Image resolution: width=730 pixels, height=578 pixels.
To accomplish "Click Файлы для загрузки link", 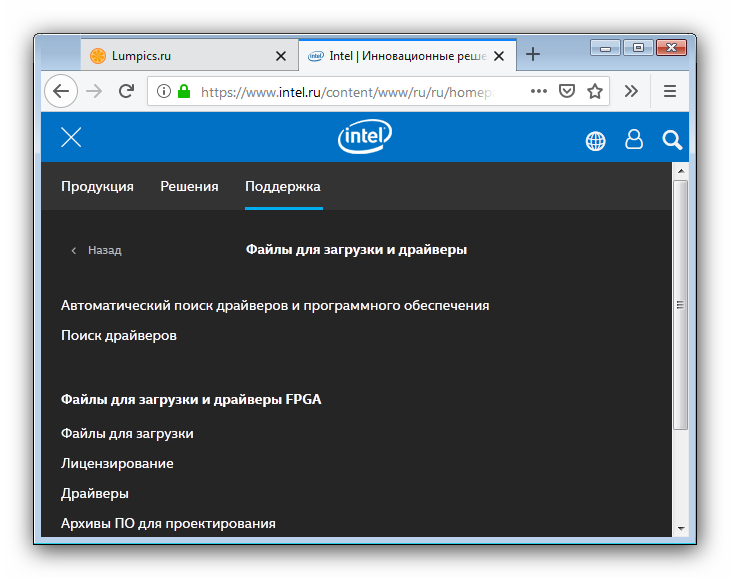I will click(x=127, y=434).
